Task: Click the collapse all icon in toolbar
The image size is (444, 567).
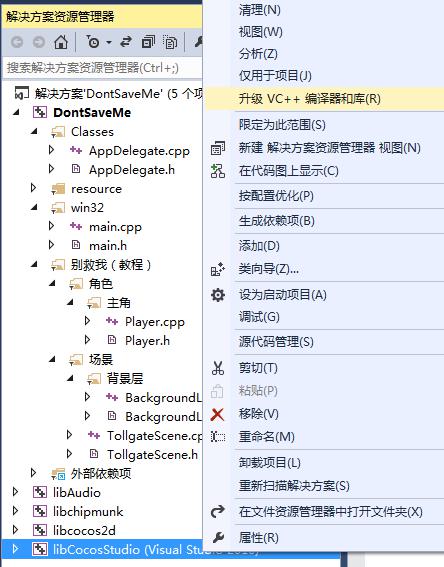Action: pyautogui.click(x=148, y=42)
